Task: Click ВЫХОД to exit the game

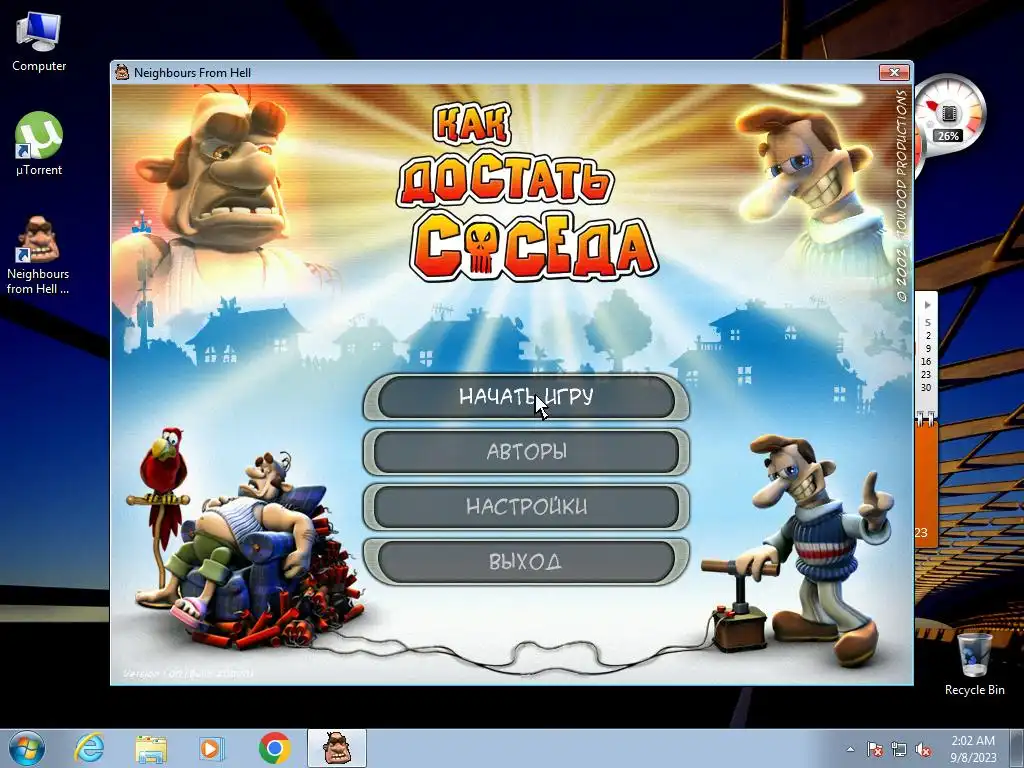Action: click(x=526, y=561)
